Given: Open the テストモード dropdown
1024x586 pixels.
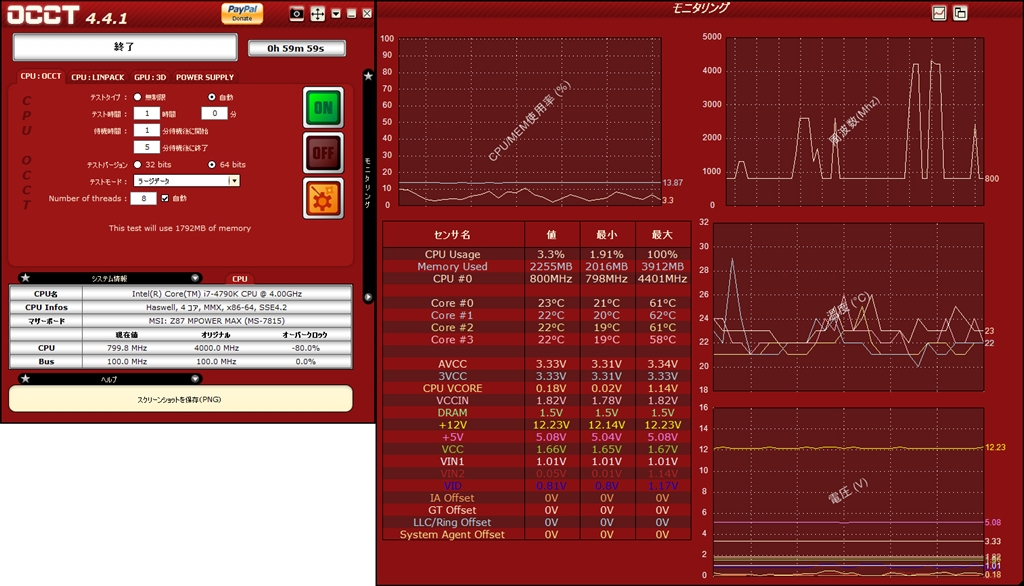Looking at the screenshot, I should coord(187,181).
